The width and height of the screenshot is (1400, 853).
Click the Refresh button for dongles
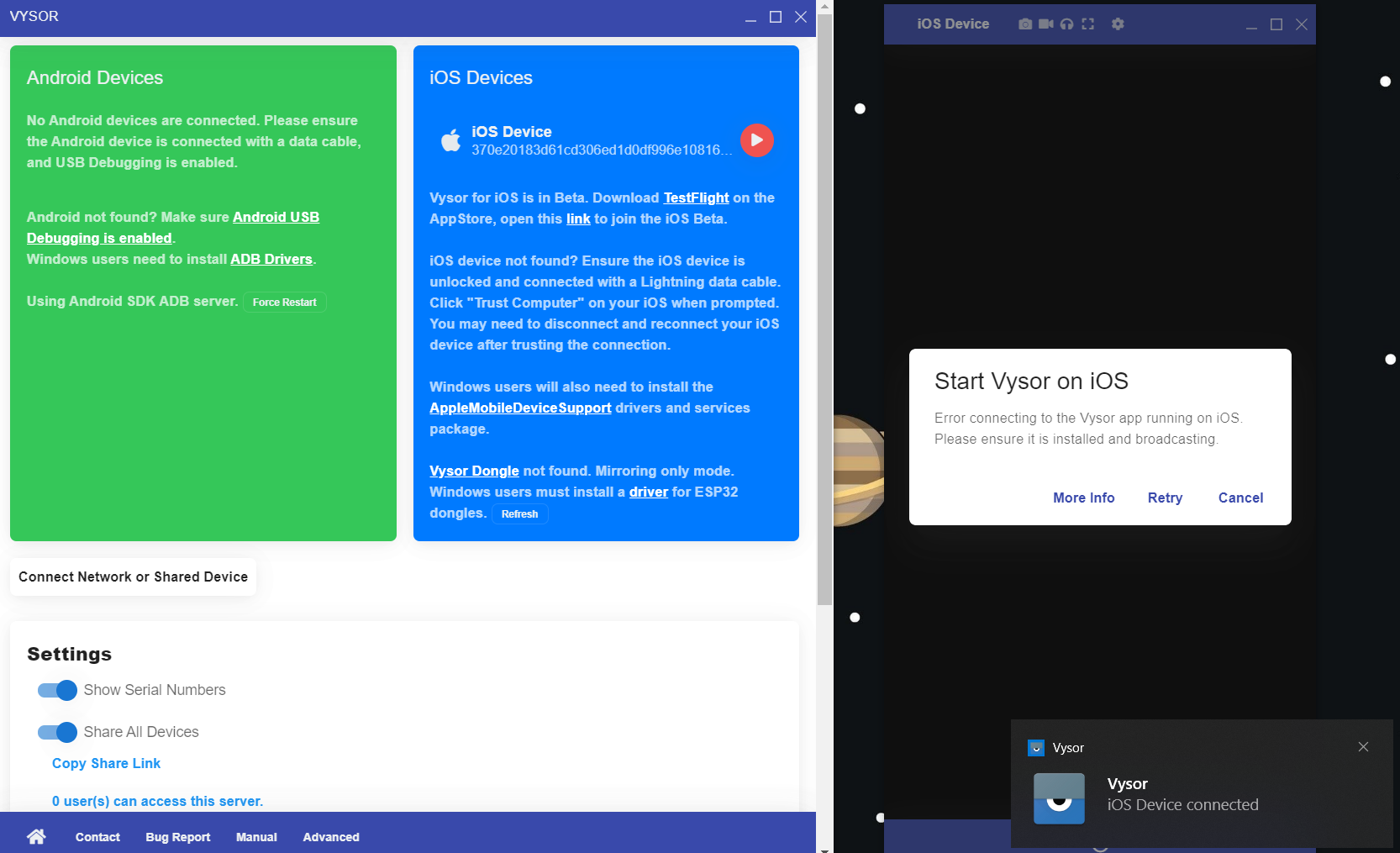pyautogui.click(x=520, y=514)
